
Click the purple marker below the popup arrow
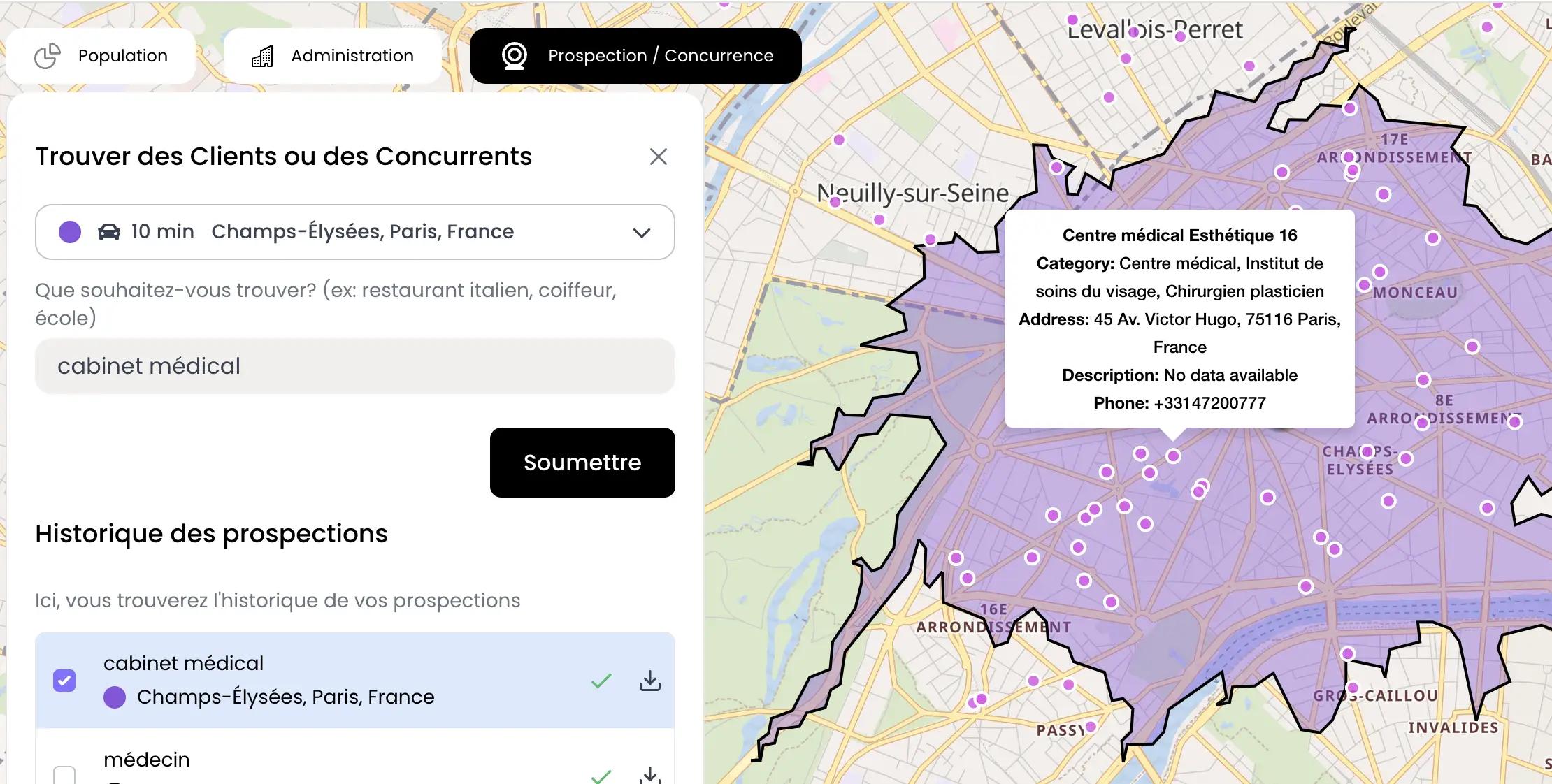1173,456
